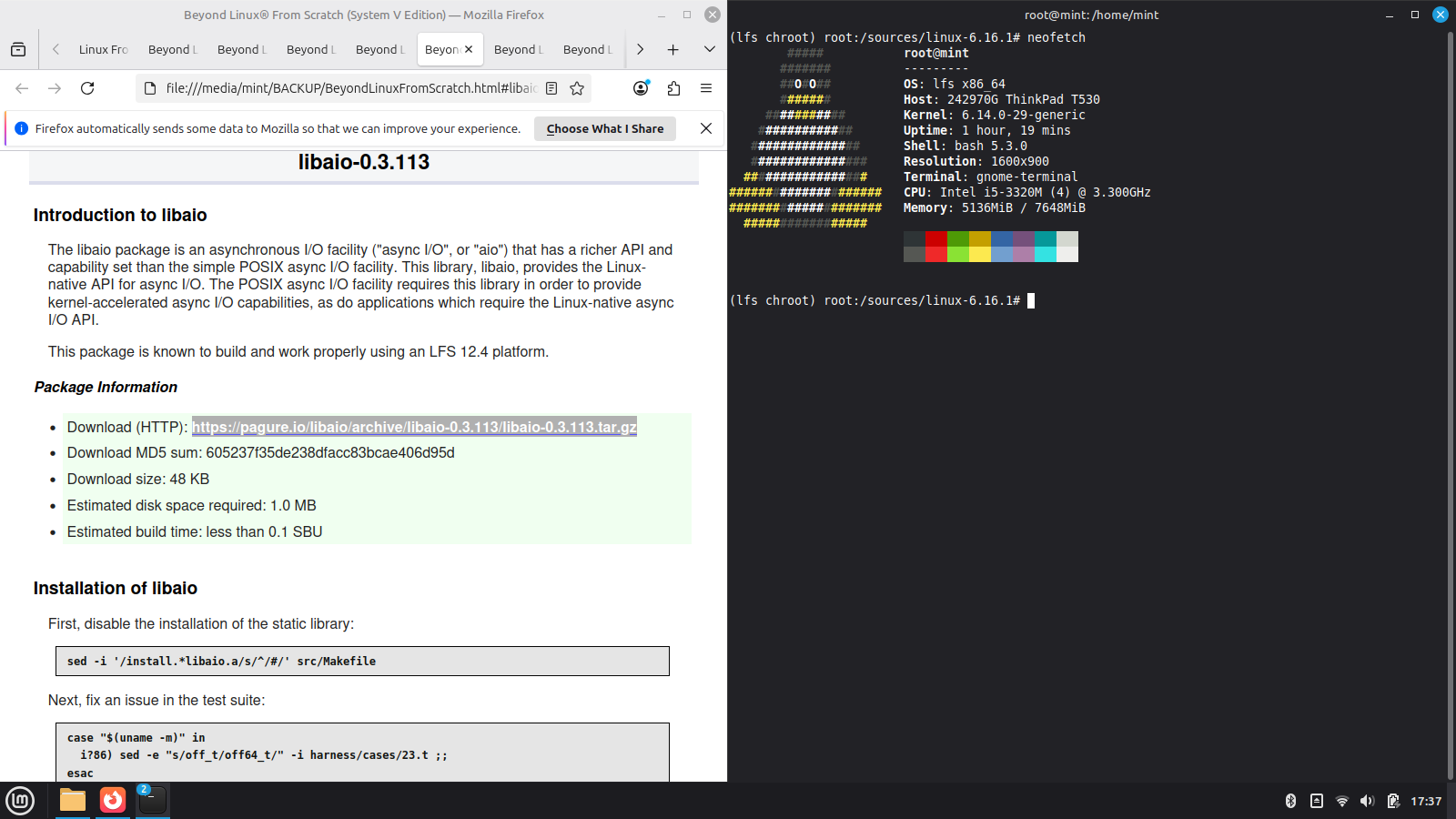The image size is (1456, 819).
Task: Open the calendar from the 17:37 clock
Action: [1426, 801]
